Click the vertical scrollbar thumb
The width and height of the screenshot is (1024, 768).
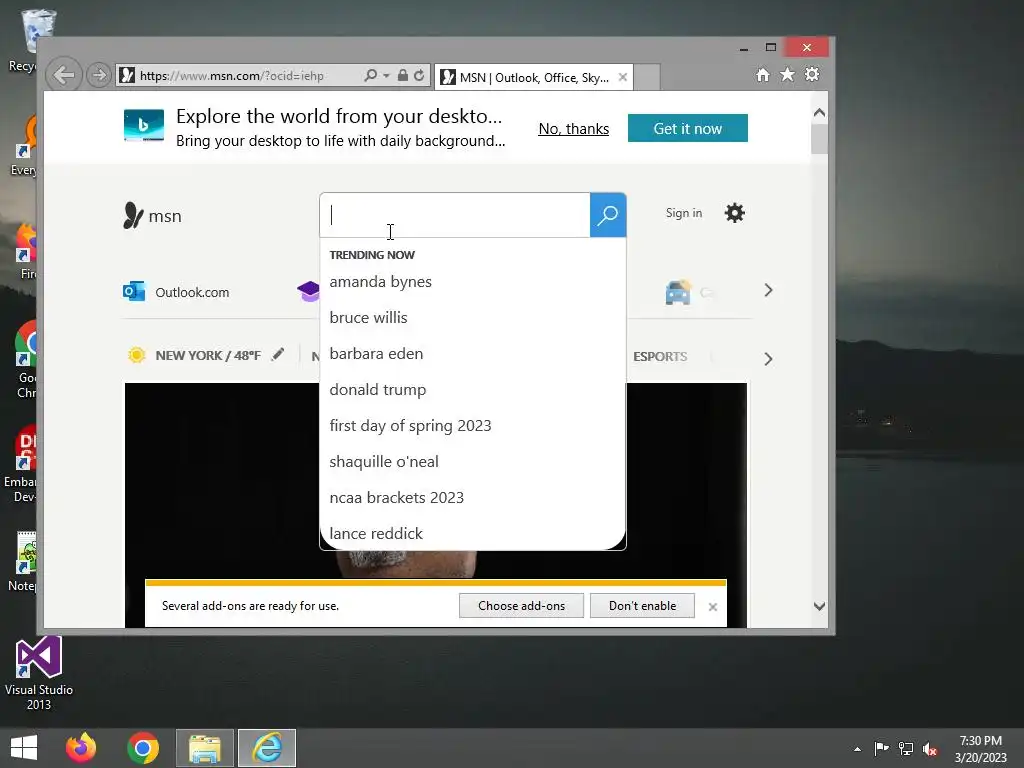pyautogui.click(x=819, y=138)
